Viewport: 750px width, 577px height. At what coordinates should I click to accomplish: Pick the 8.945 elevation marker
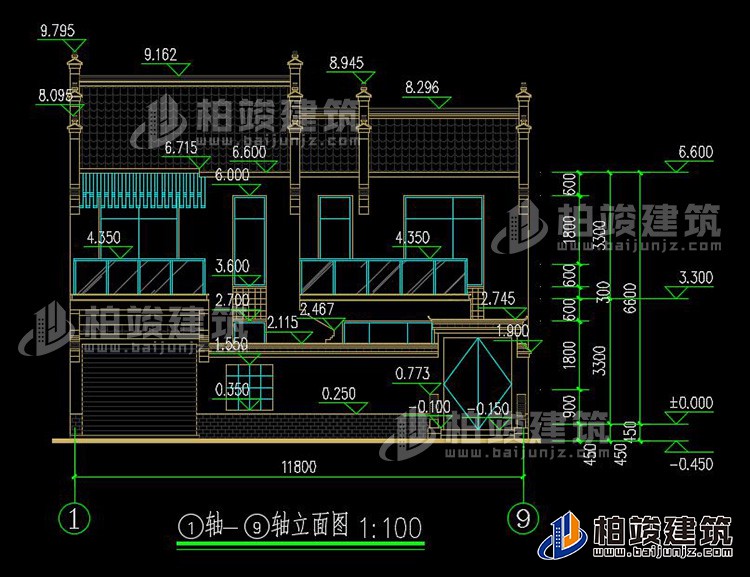(x=347, y=64)
